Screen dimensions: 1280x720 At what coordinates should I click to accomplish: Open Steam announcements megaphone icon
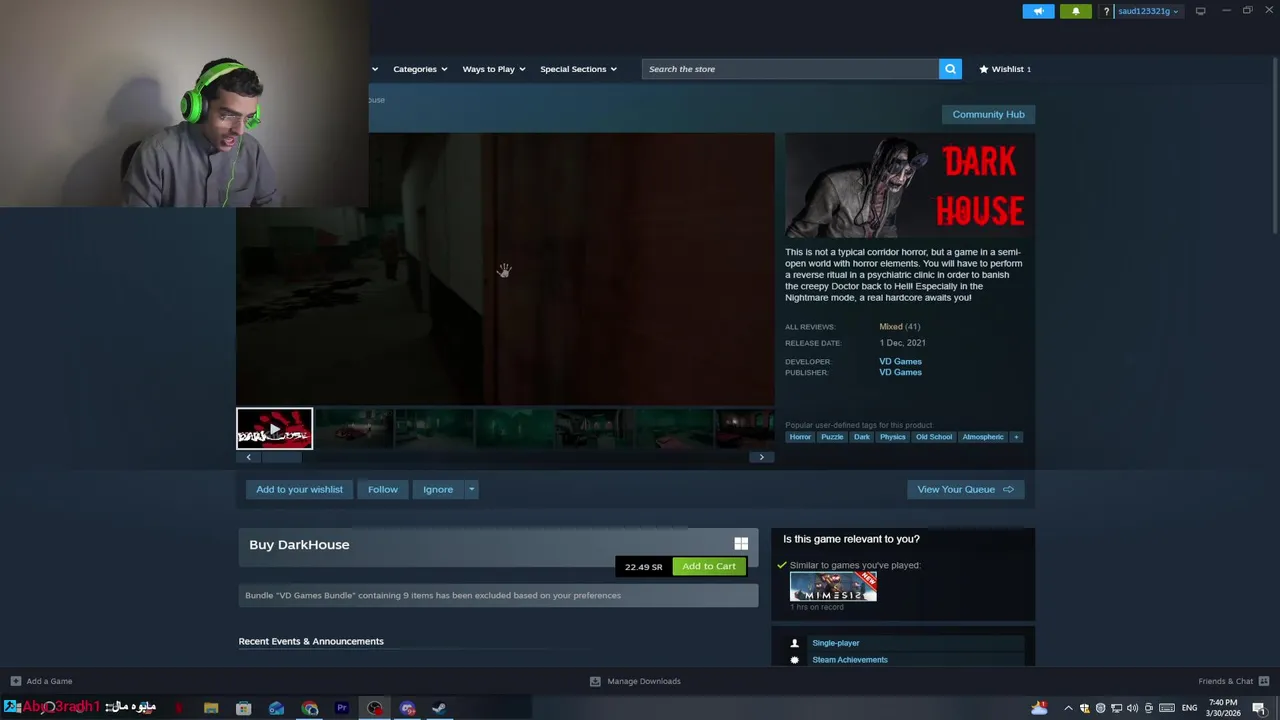pos(1038,11)
